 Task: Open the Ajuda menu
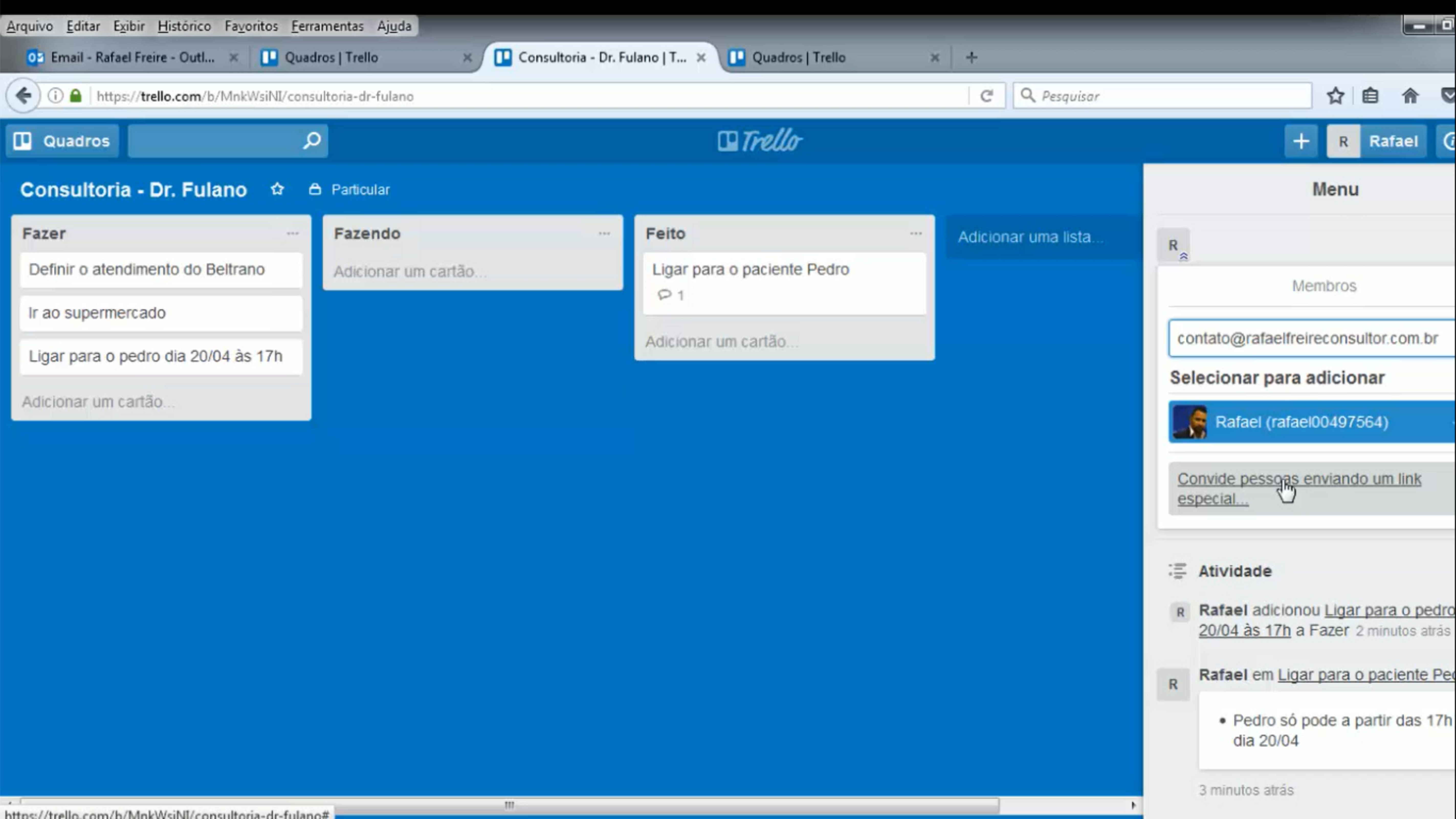[394, 26]
